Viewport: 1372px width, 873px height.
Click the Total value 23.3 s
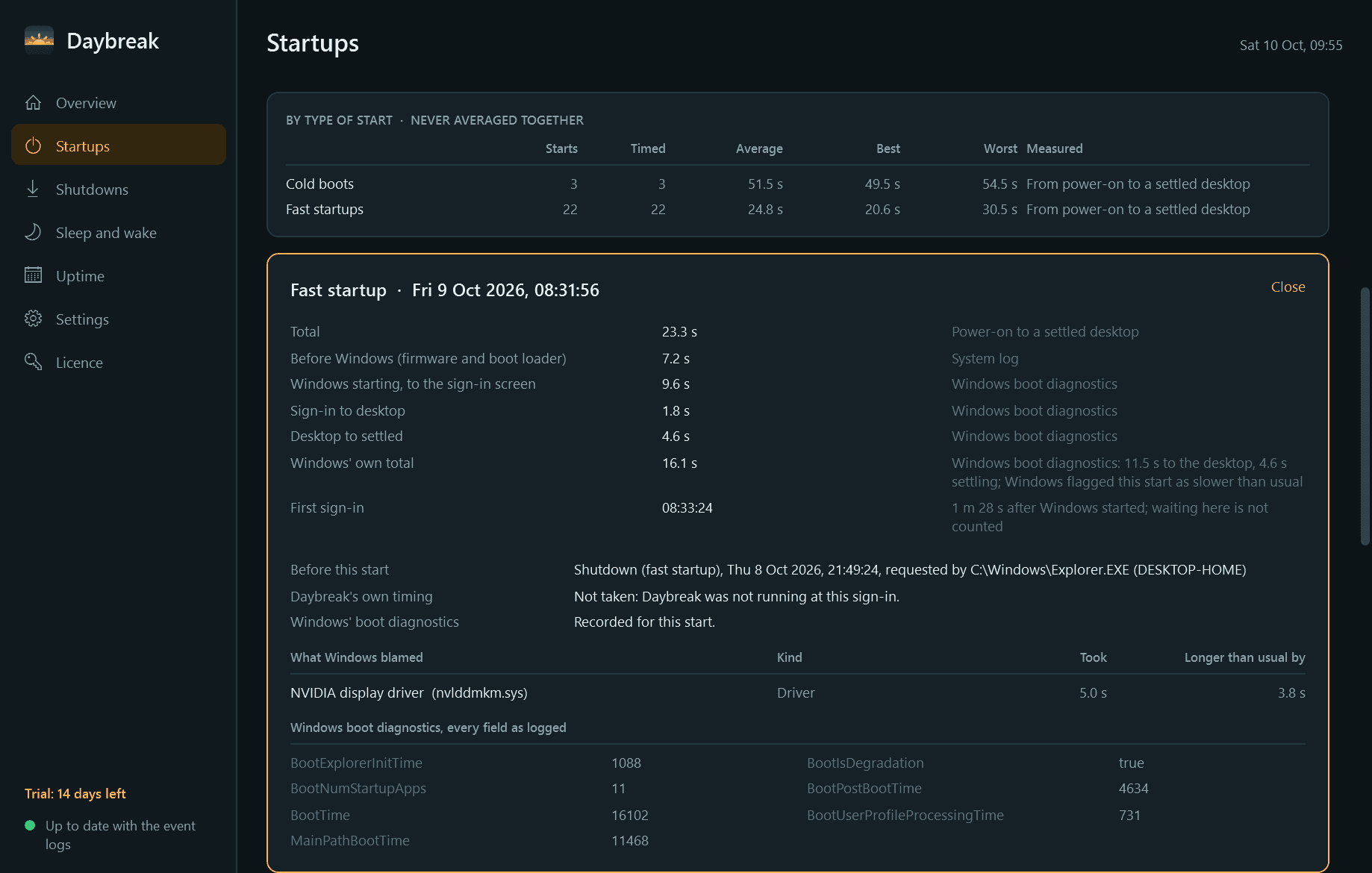[x=679, y=332]
